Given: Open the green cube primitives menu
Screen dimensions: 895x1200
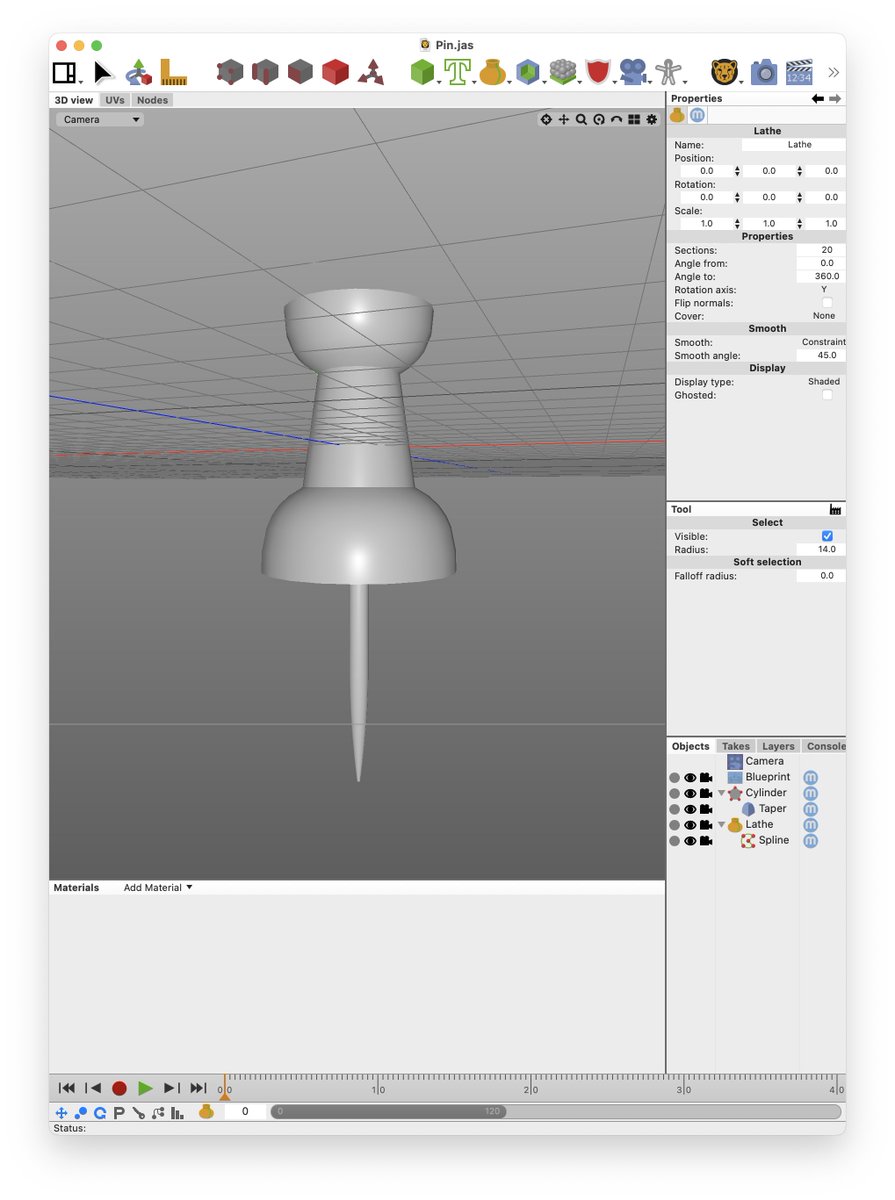Looking at the screenshot, I should pyautogui.click(x=423, y=72).
